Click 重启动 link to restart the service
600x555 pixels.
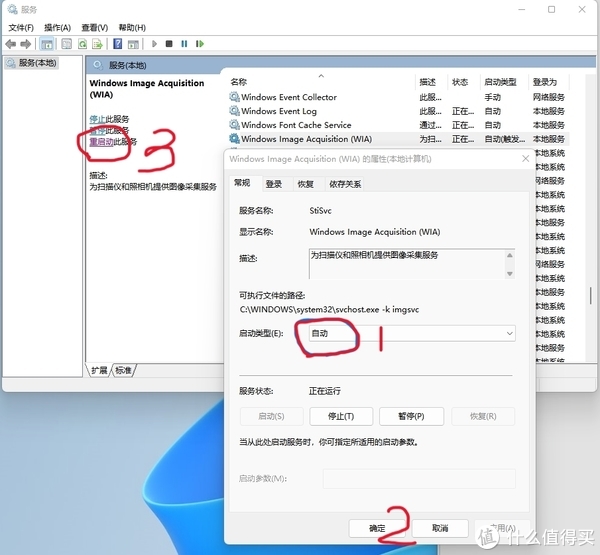coord(101,142)
